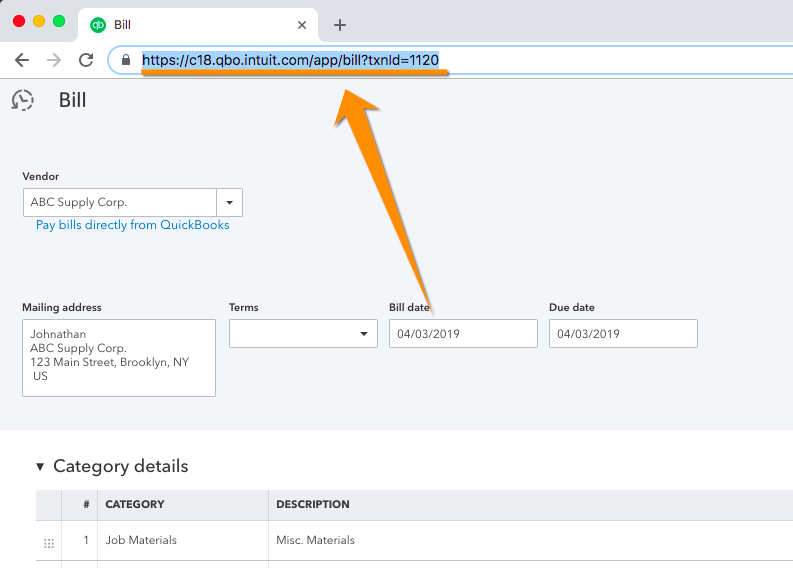Select the Misc. Materials description cell

(x=531, y=540)
